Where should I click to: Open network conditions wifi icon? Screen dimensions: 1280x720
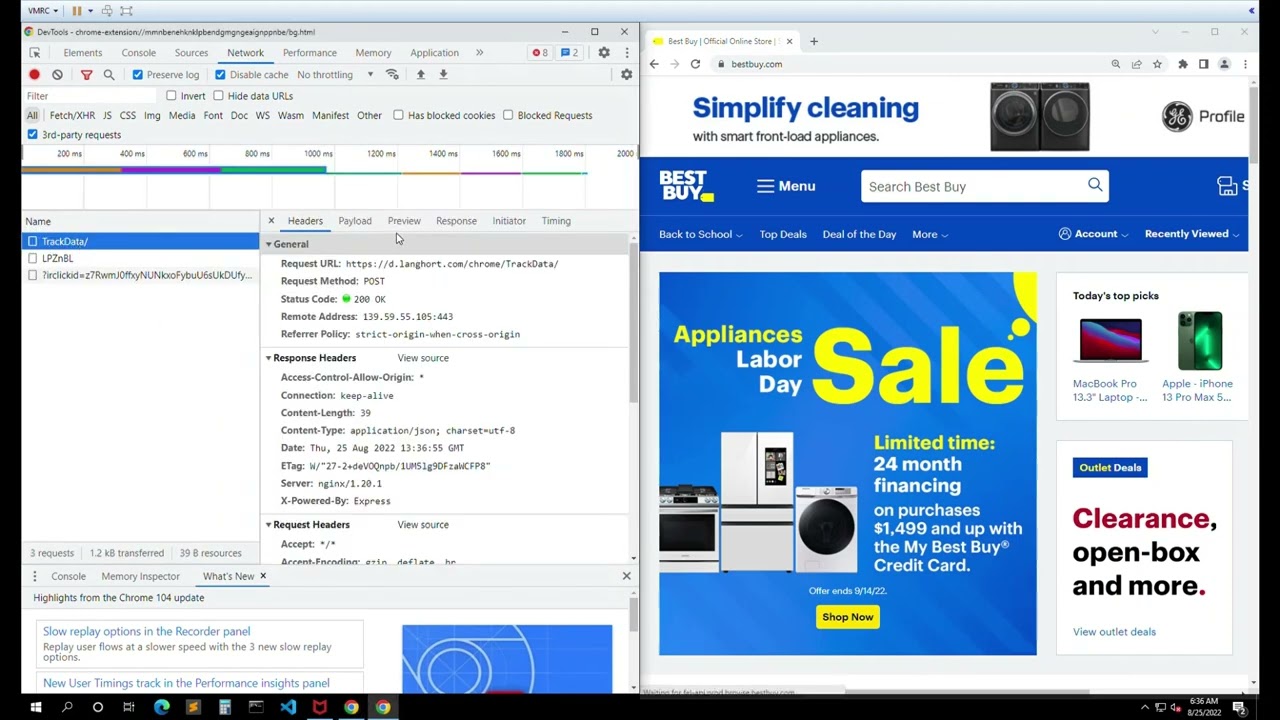coord(392,75)
